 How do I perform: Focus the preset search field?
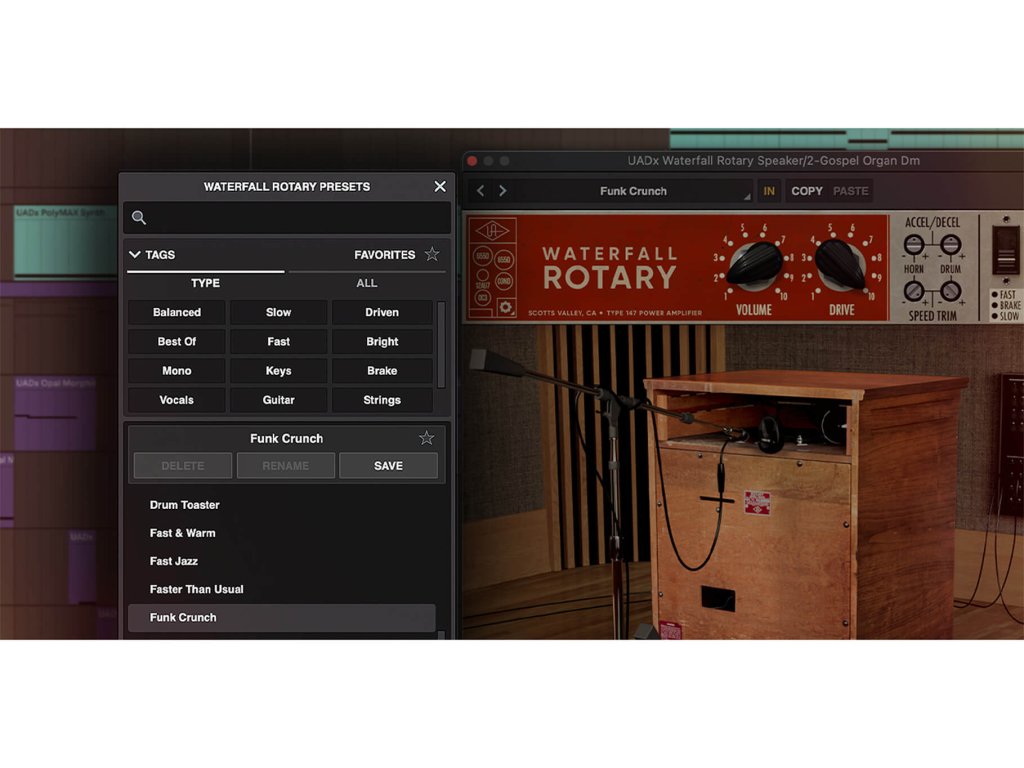point(287,217)
